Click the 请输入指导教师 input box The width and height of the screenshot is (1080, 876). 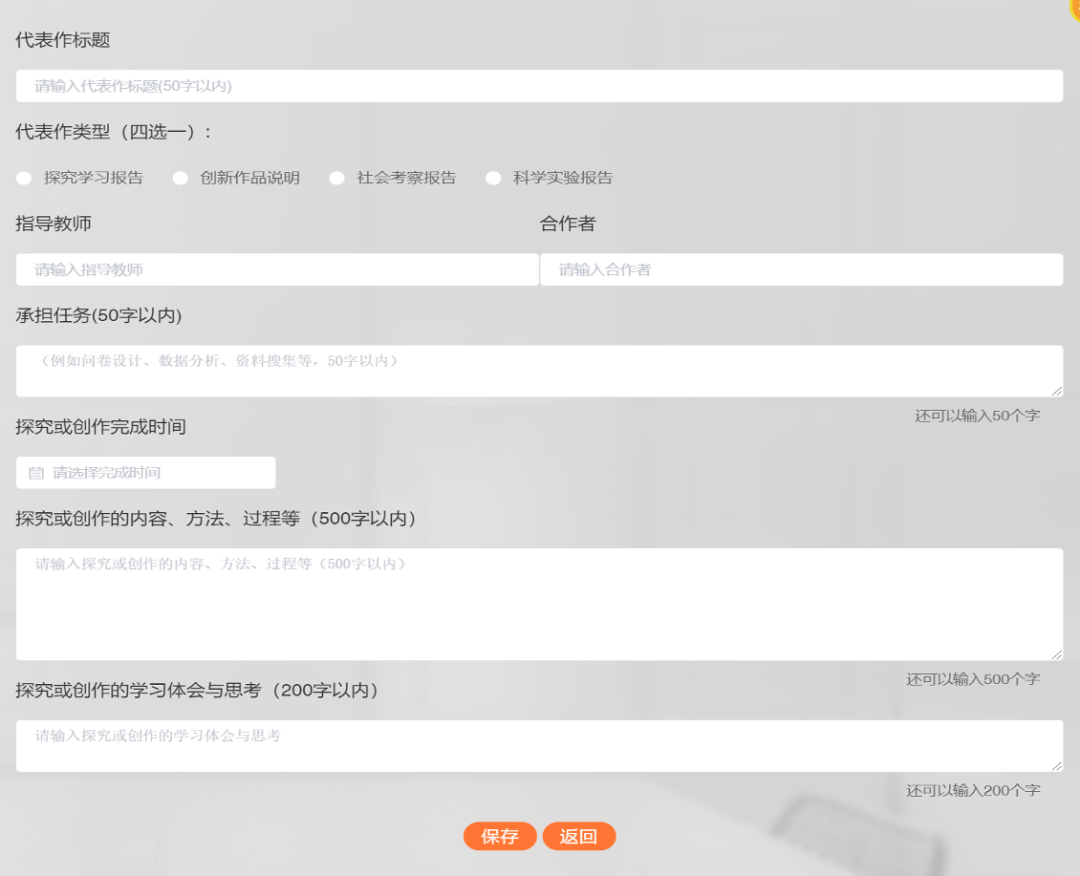point(277,270)
